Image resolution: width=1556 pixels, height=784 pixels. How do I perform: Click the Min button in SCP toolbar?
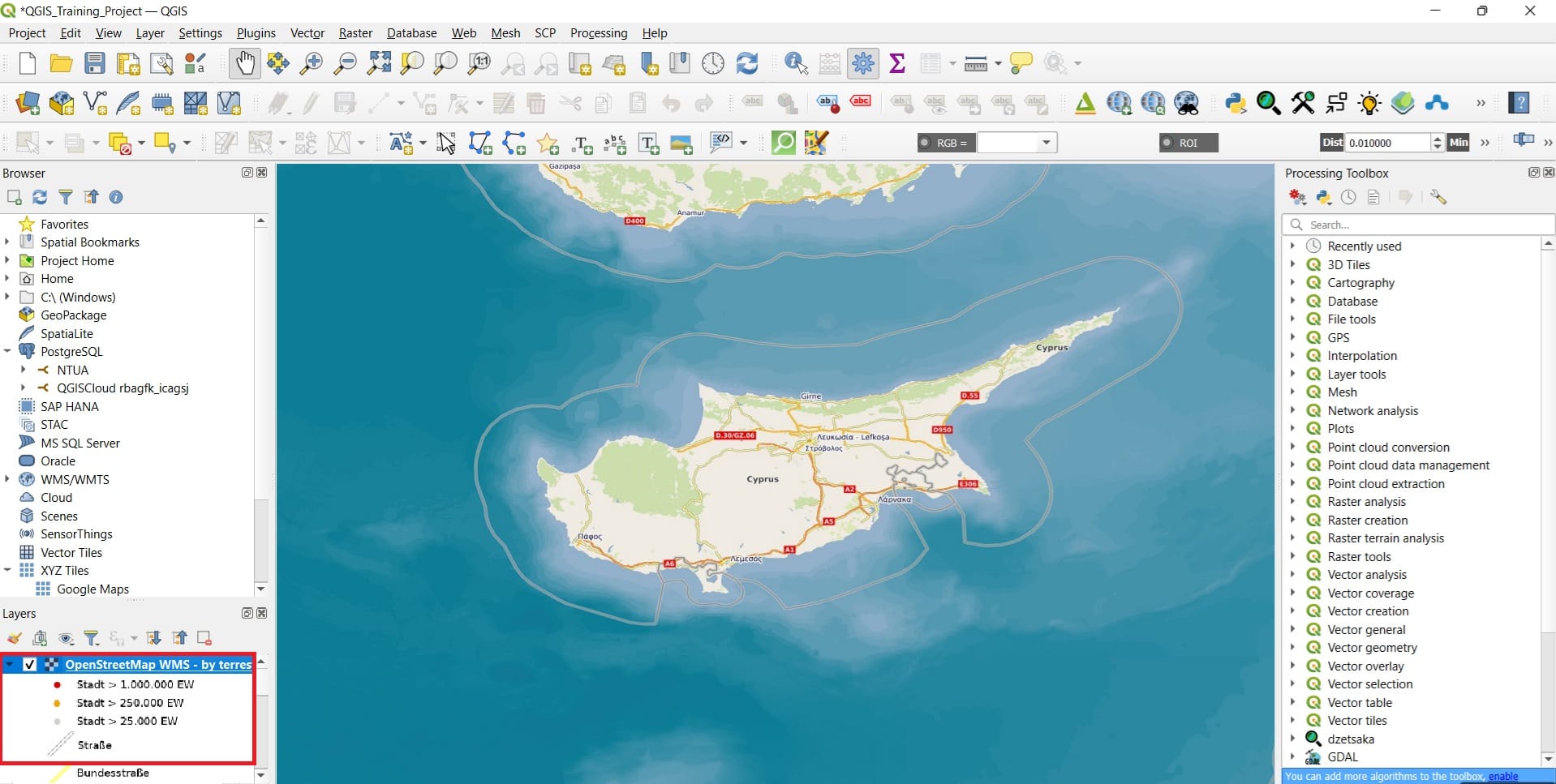(x=1459, y=143)
